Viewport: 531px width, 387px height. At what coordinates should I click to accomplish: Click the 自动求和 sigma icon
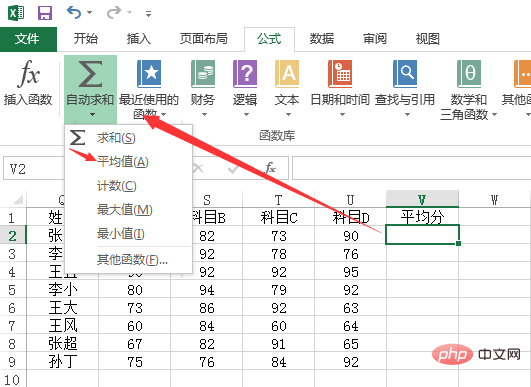point(90,74)
